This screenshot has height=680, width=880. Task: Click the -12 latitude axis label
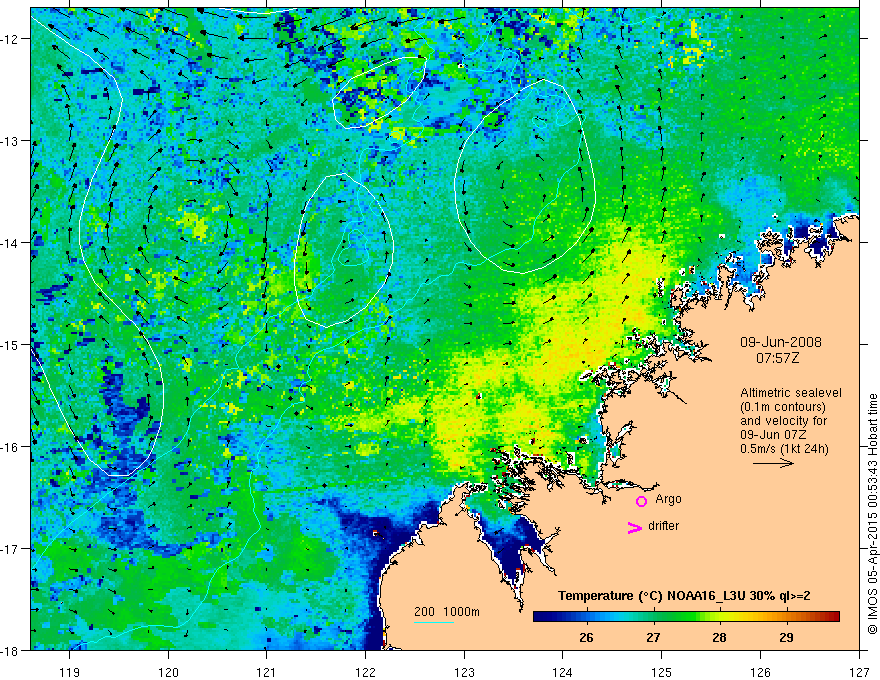click(10, 39)
